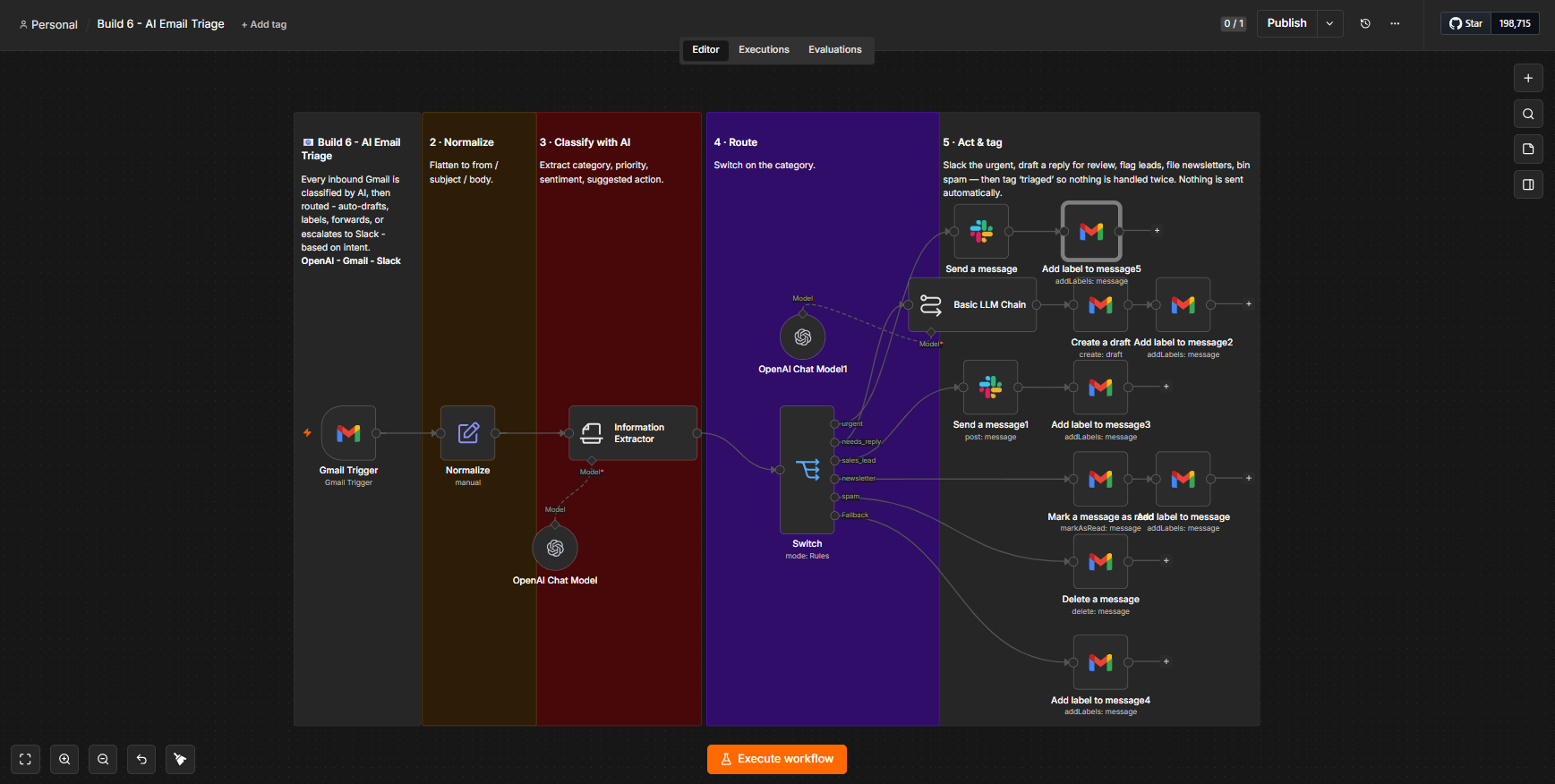Fit the workflow to view
The image size is (1555, 784).
(25, 760)
